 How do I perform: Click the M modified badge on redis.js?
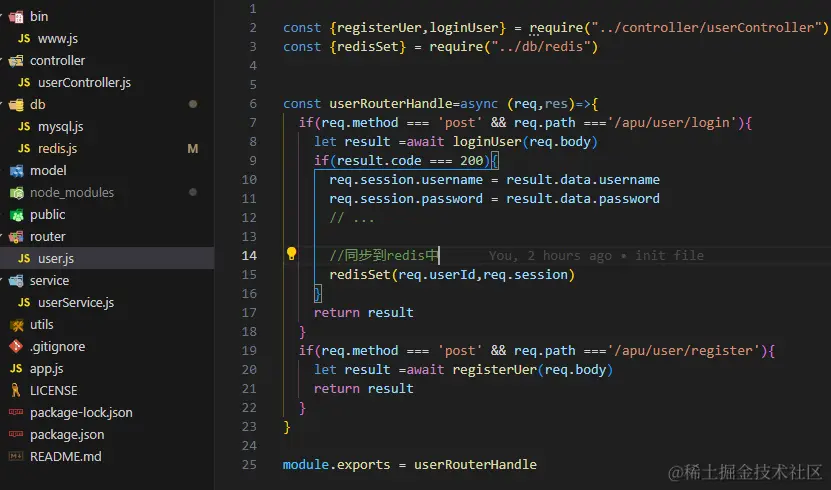click(193, 149)
